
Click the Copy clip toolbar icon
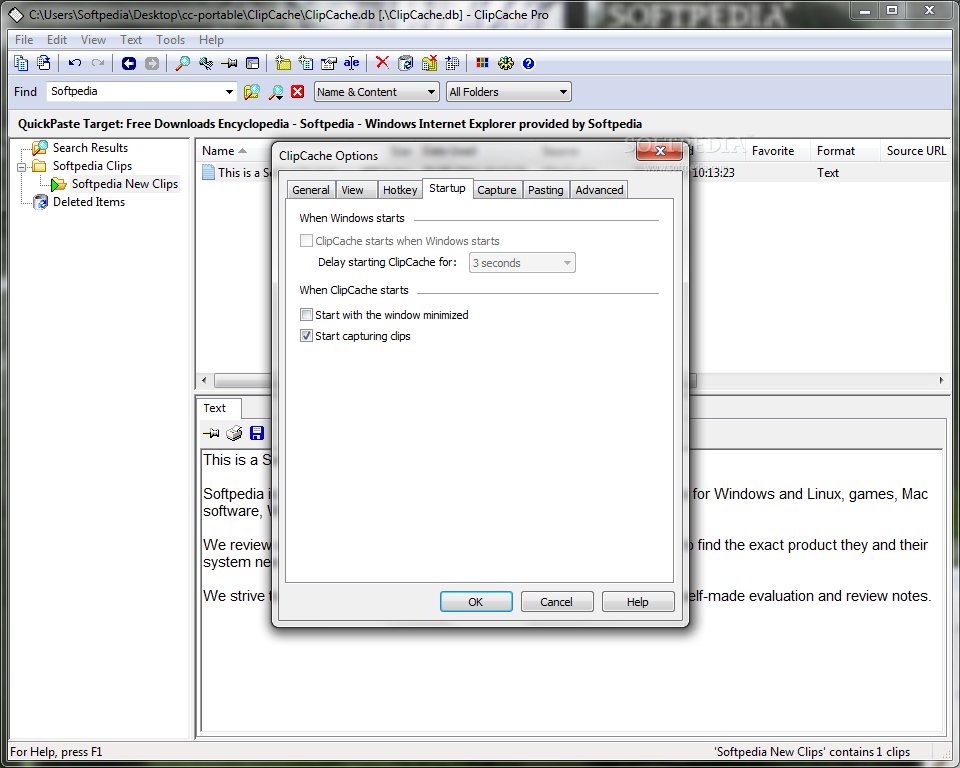pos(21,63)
